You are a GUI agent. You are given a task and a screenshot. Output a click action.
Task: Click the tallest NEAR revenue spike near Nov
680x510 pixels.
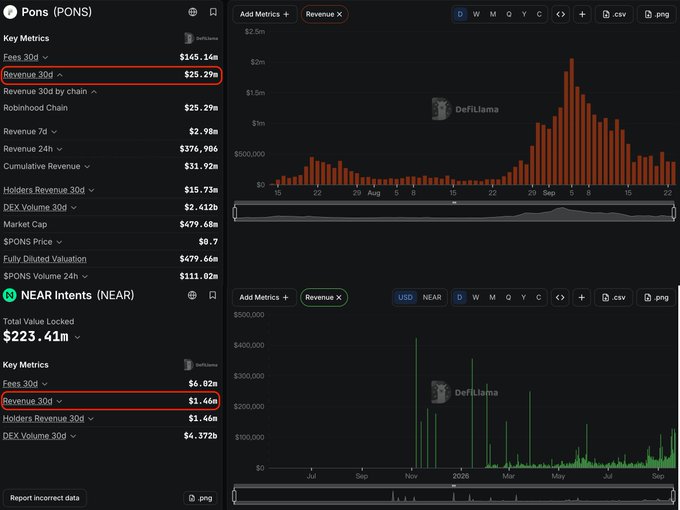pyautogui.click(x=416, y=403)
